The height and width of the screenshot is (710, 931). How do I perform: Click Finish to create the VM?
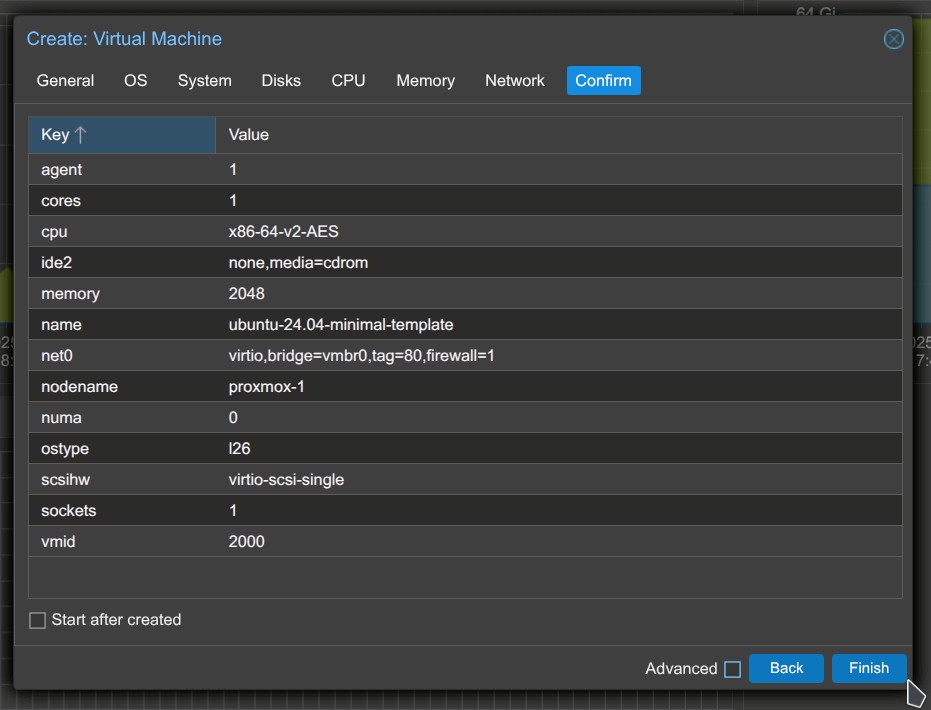(869, 668)
